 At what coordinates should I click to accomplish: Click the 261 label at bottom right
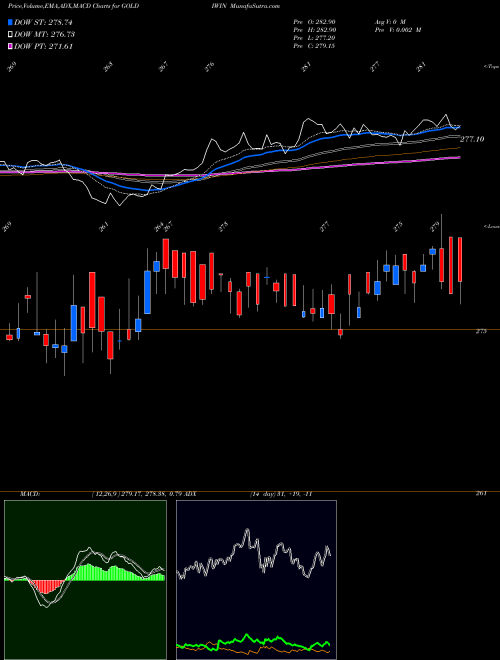(481, 493)
